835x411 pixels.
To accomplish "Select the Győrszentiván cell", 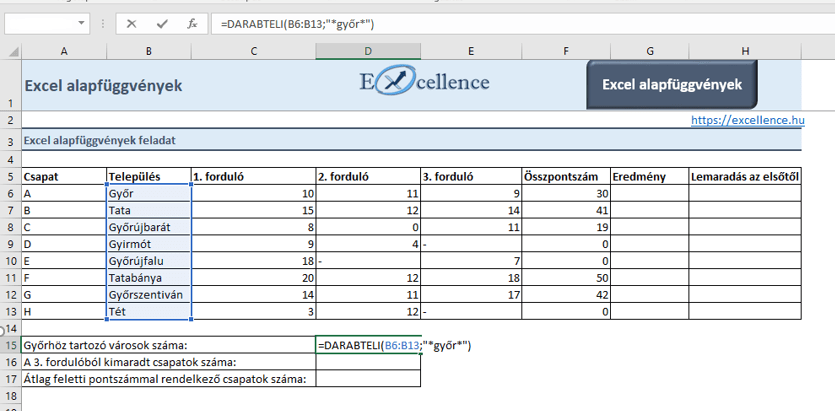I will coord(149,294).
